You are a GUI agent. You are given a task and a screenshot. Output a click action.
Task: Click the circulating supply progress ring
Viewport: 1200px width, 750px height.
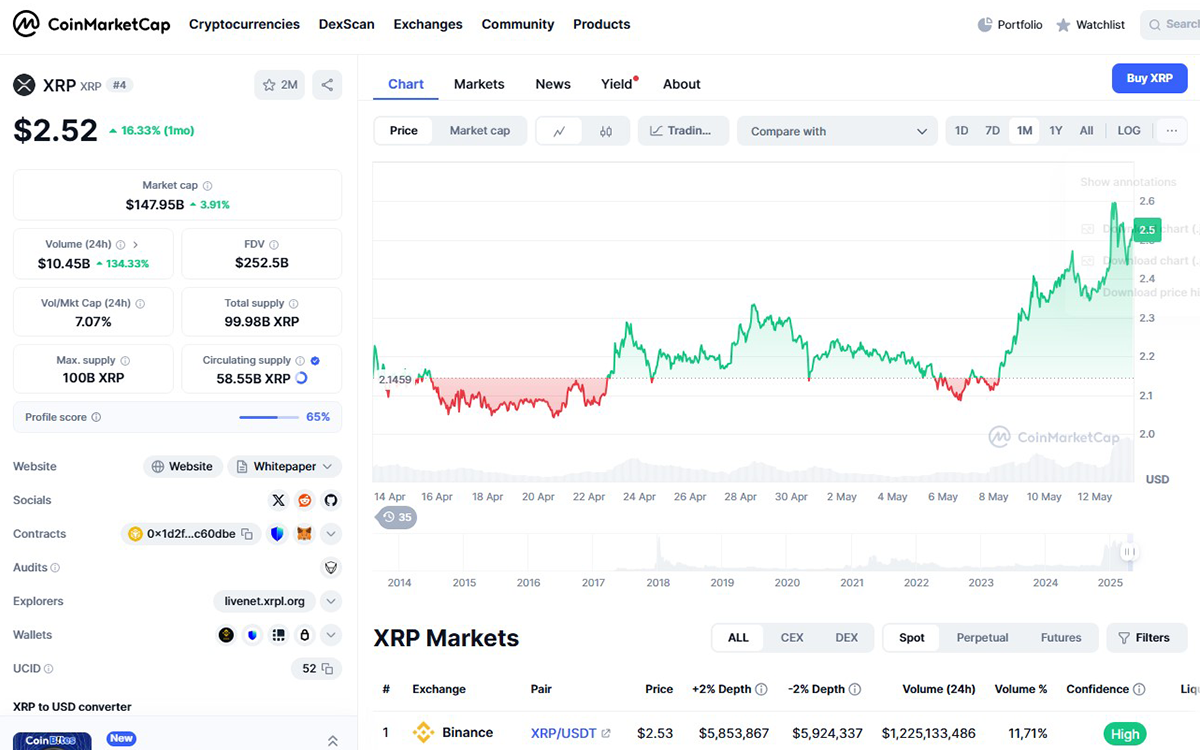coord(302,379)
